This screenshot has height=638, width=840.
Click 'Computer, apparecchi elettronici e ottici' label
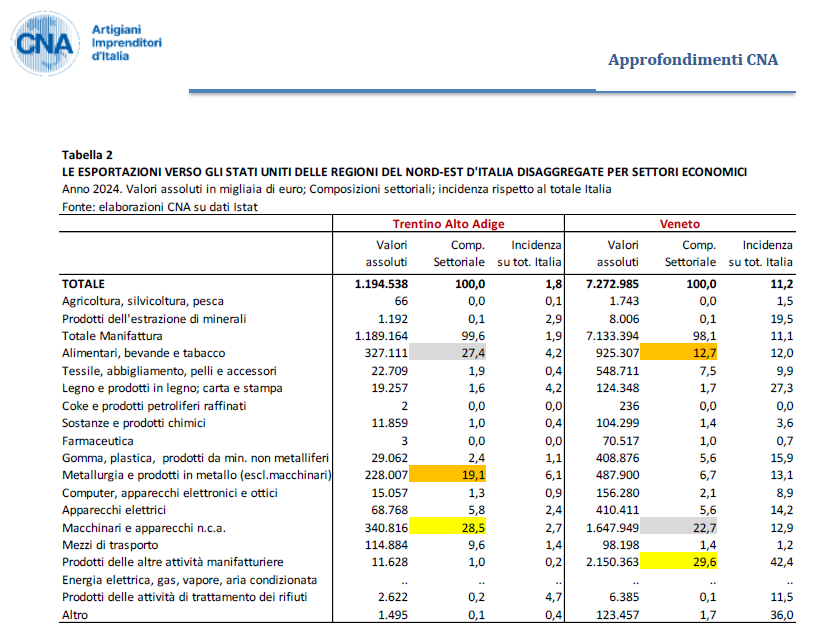pos(170,493)
